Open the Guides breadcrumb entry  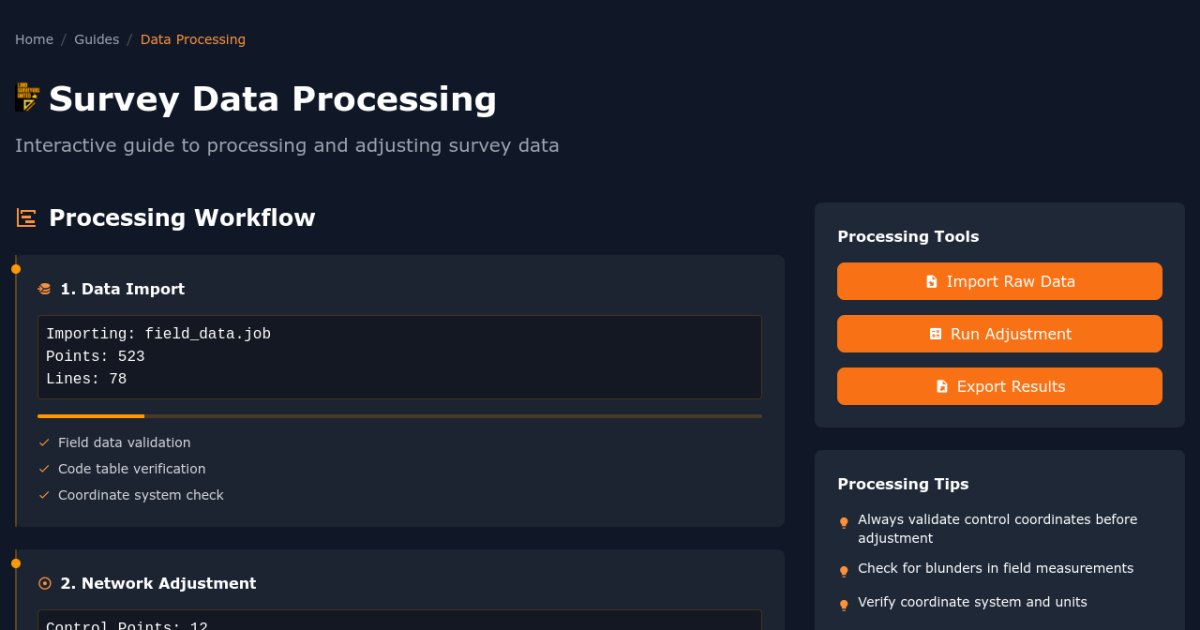click(x=97, y=39)
